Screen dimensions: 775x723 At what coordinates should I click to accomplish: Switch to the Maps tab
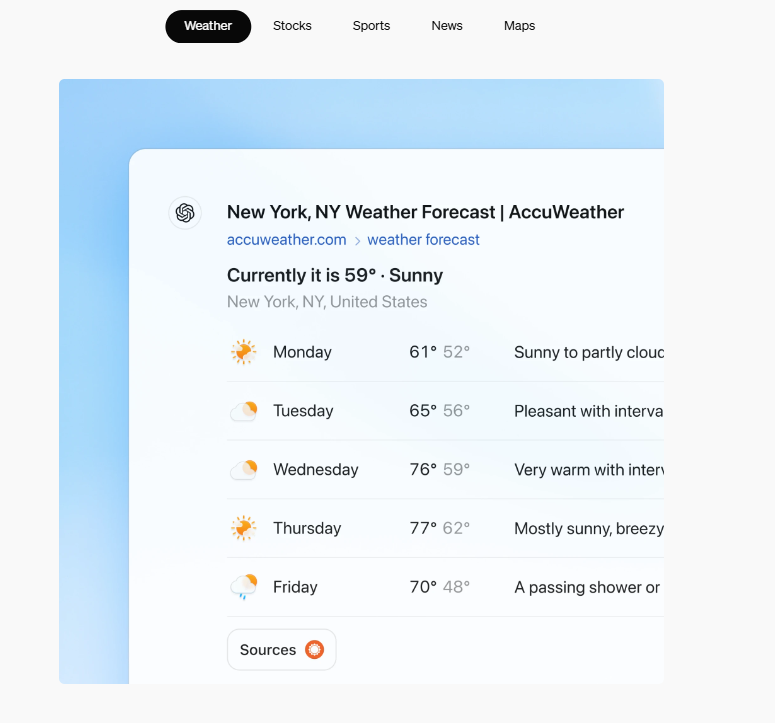[x=519, y=26]
